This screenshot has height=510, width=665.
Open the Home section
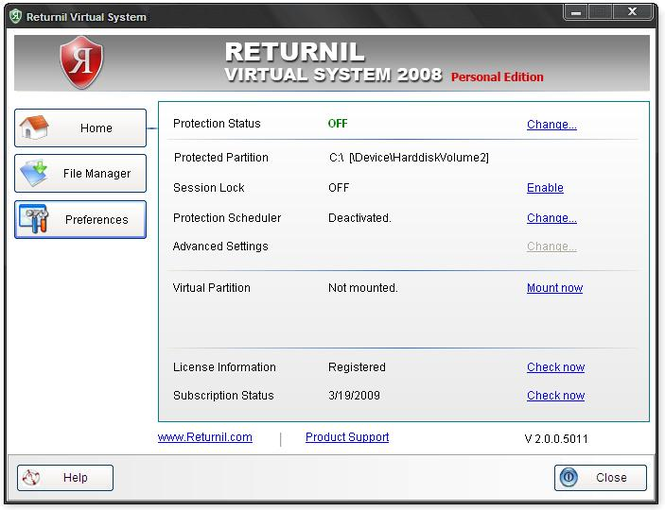tap(80, 128)
